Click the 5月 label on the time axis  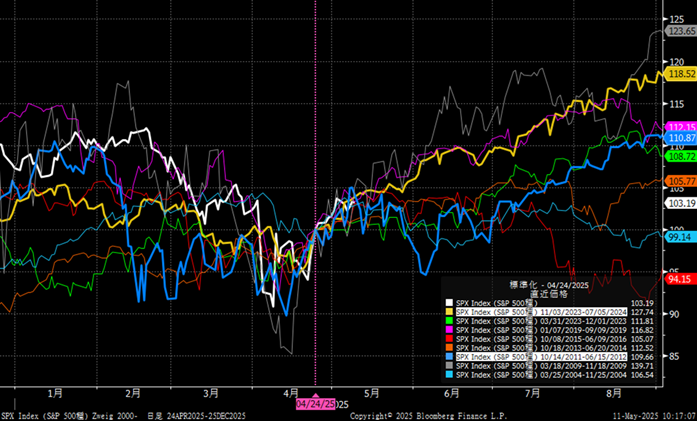coord(372,393)
